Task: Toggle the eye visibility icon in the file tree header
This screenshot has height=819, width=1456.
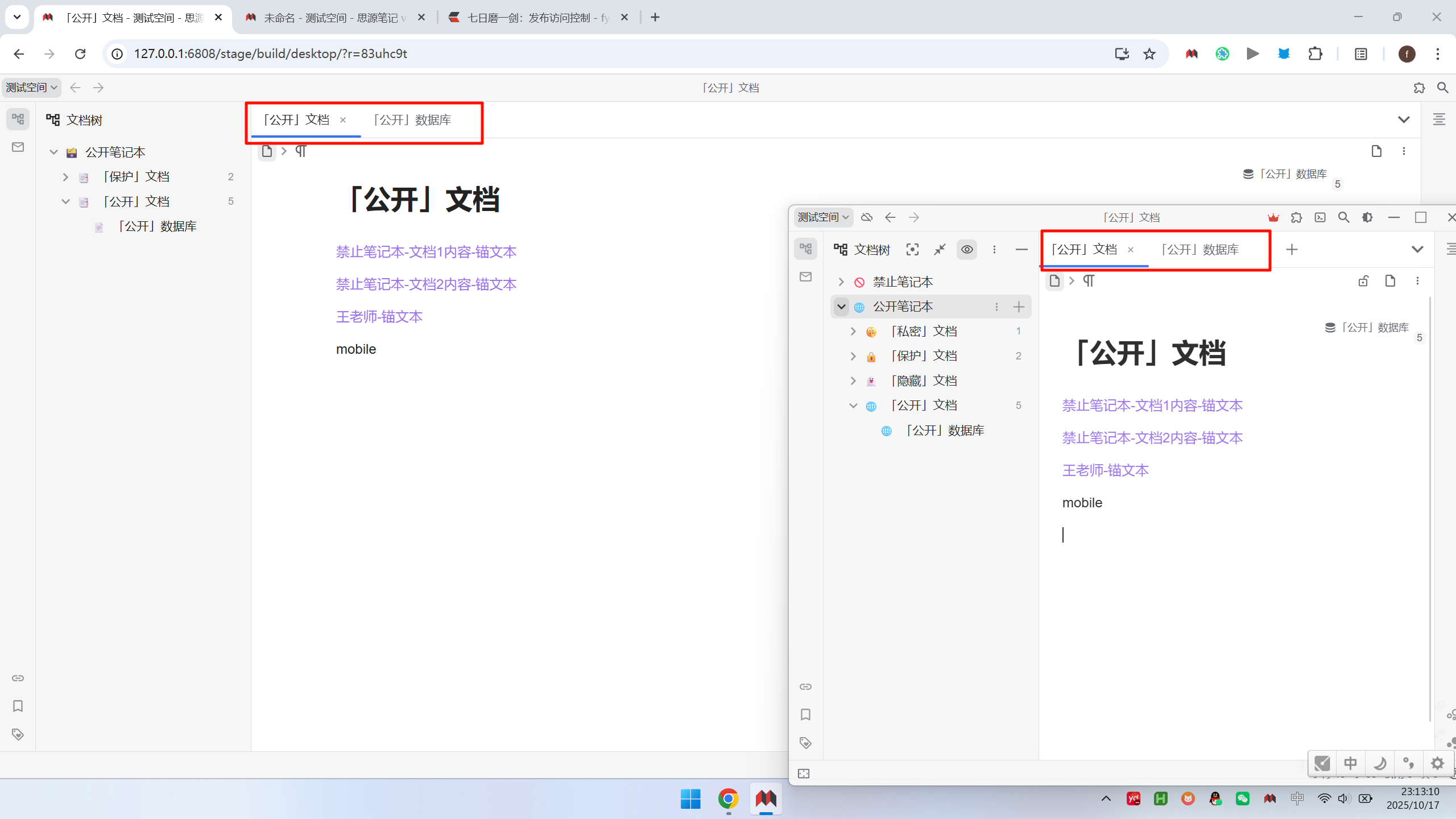Action: pyautogui.click(x=967, y=250)
